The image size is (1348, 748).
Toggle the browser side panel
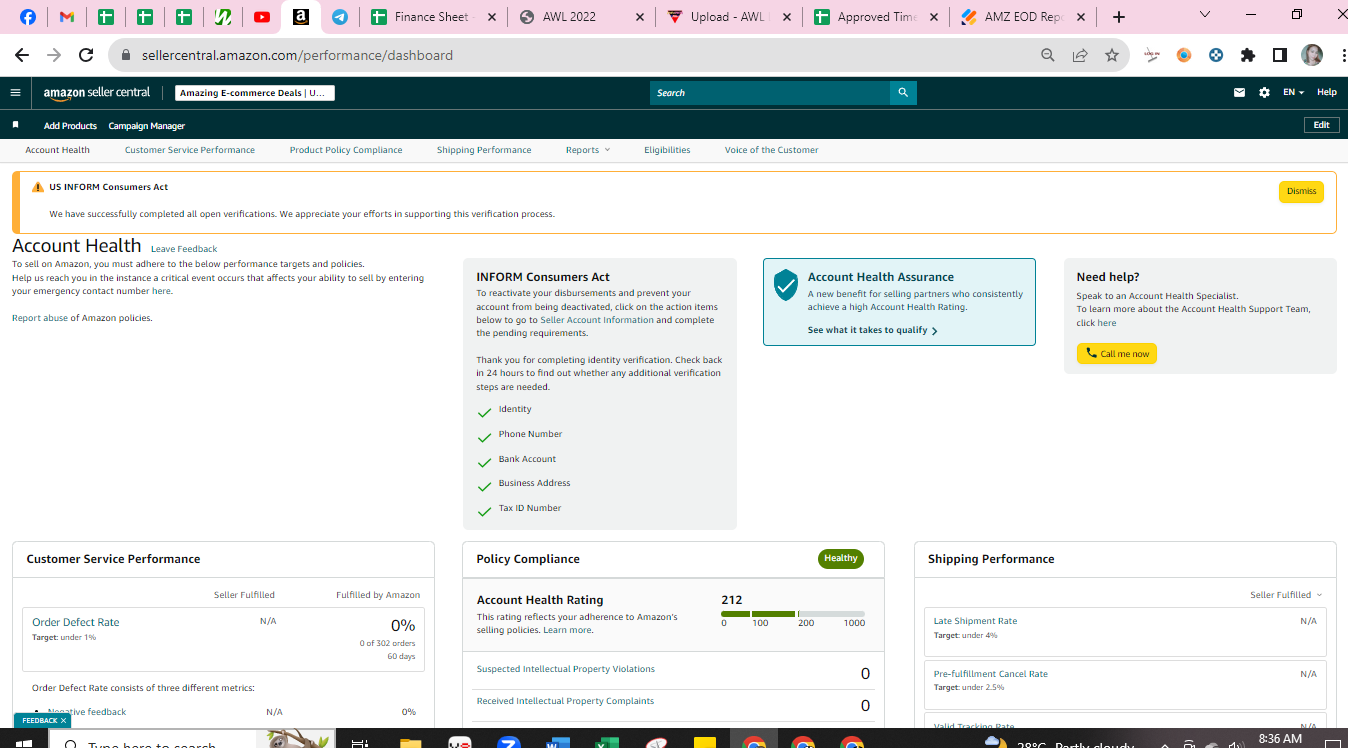tap(1280, 56)
